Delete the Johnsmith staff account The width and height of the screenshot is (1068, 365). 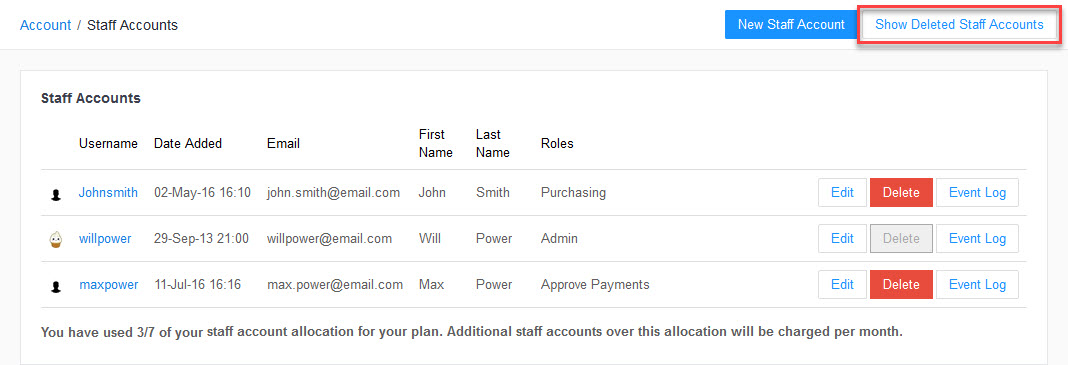(901, 193)
